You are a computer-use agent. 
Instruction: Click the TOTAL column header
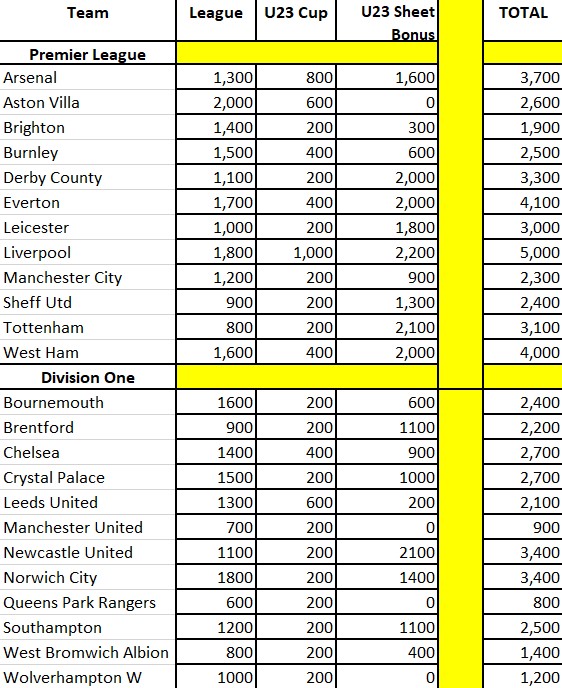point(523,20)
